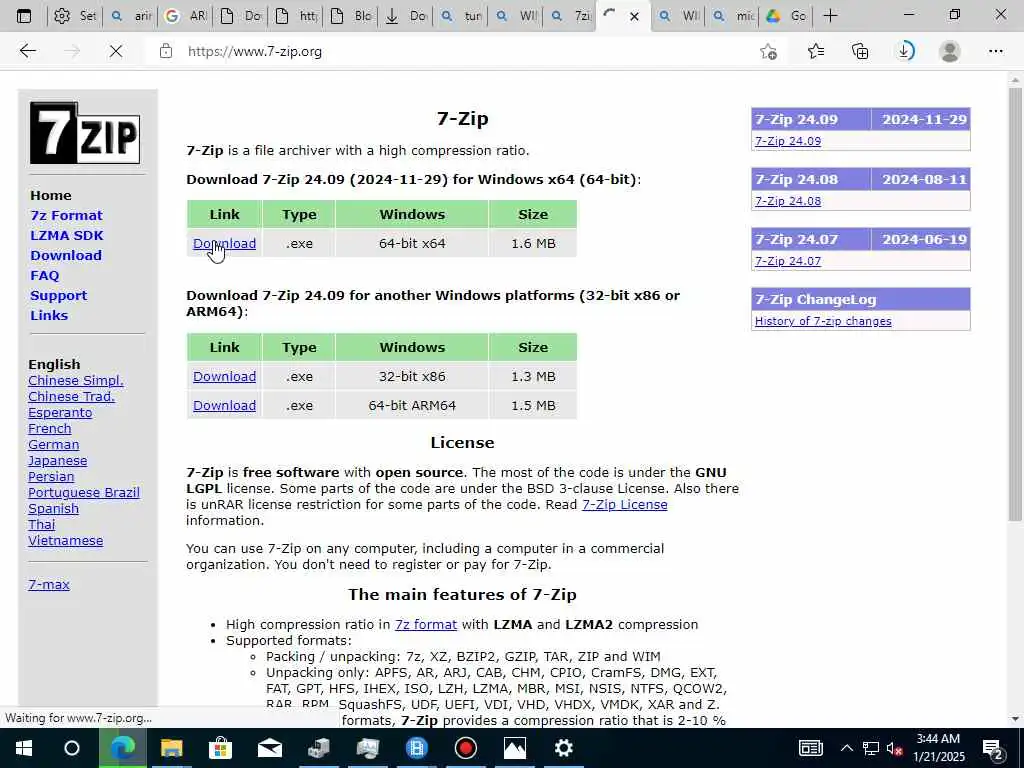Switch to the Settings tab
1024x768 pixels.
coord(74,16)
